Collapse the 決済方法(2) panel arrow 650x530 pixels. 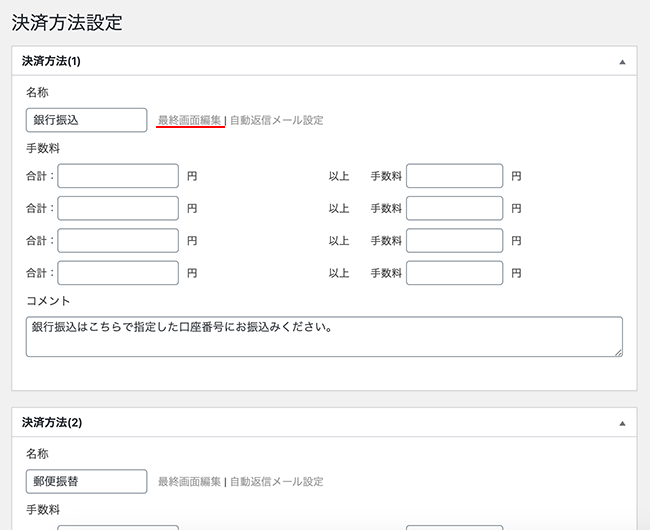pos(622,424)
